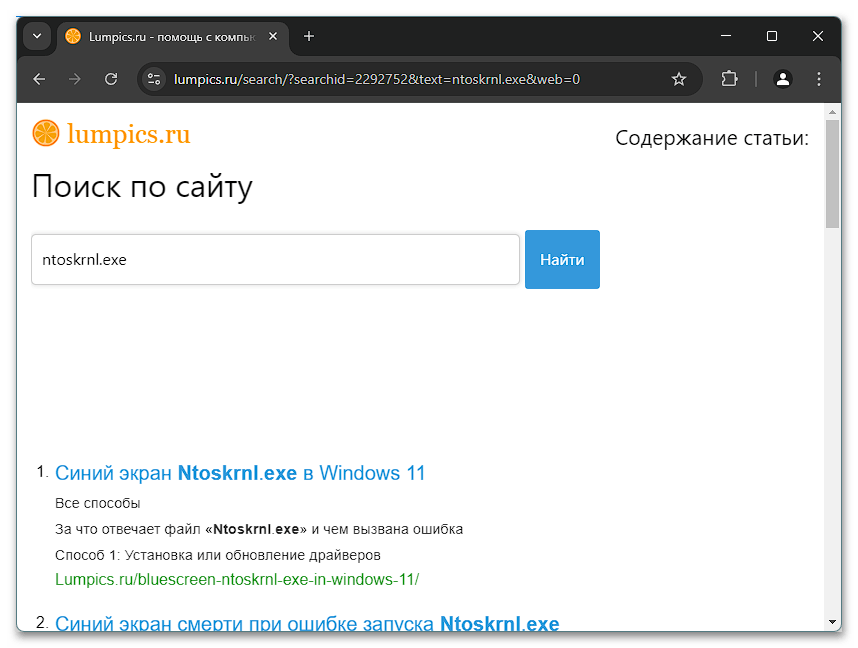View site information icon in address bar
This screenshot has width=858, height=648.
click(154, 79)
